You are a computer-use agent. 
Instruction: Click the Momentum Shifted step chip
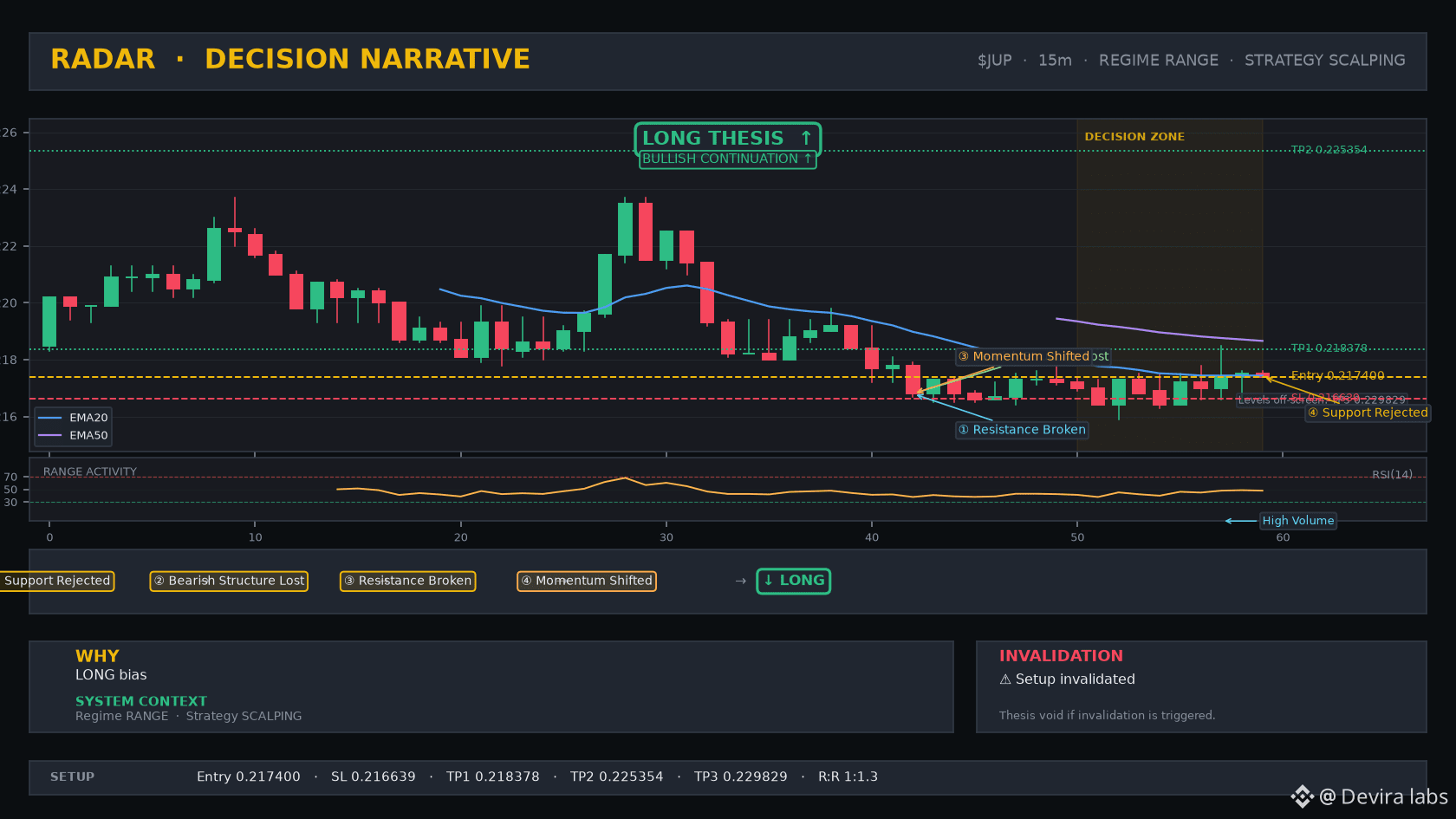point(587,581)
